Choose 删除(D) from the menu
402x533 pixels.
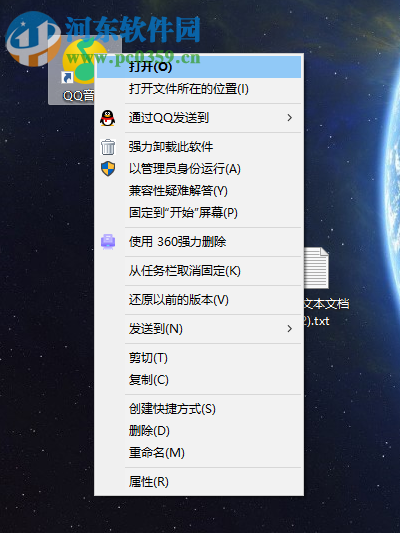point(199,431)
